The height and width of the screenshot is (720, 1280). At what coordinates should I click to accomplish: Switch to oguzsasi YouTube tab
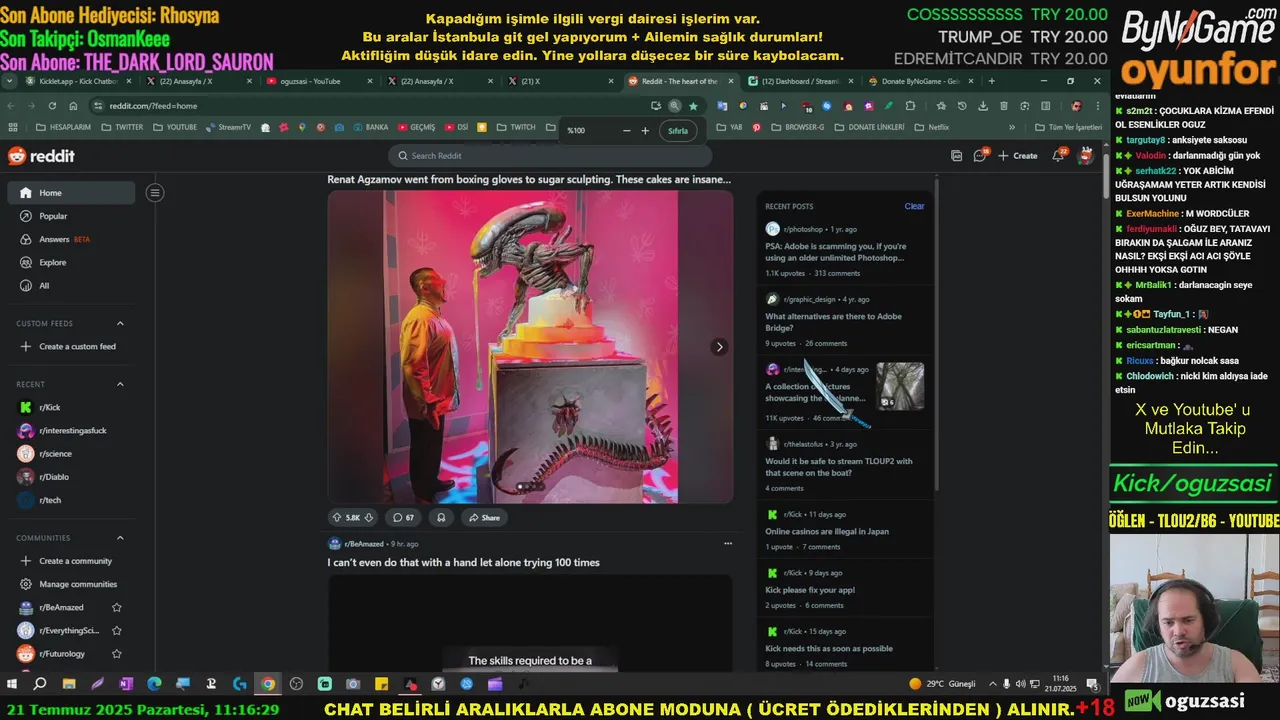pyautogui.click(x=318, y=81)
